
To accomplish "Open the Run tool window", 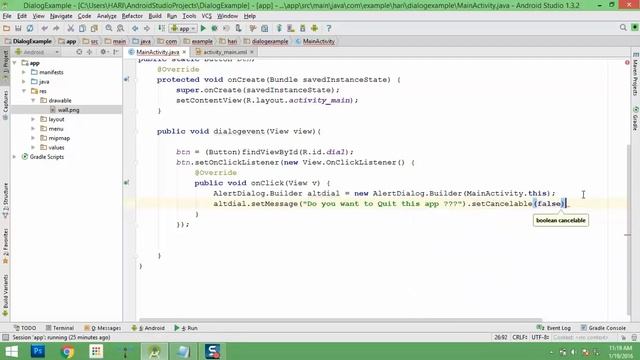I will [186, 328].
